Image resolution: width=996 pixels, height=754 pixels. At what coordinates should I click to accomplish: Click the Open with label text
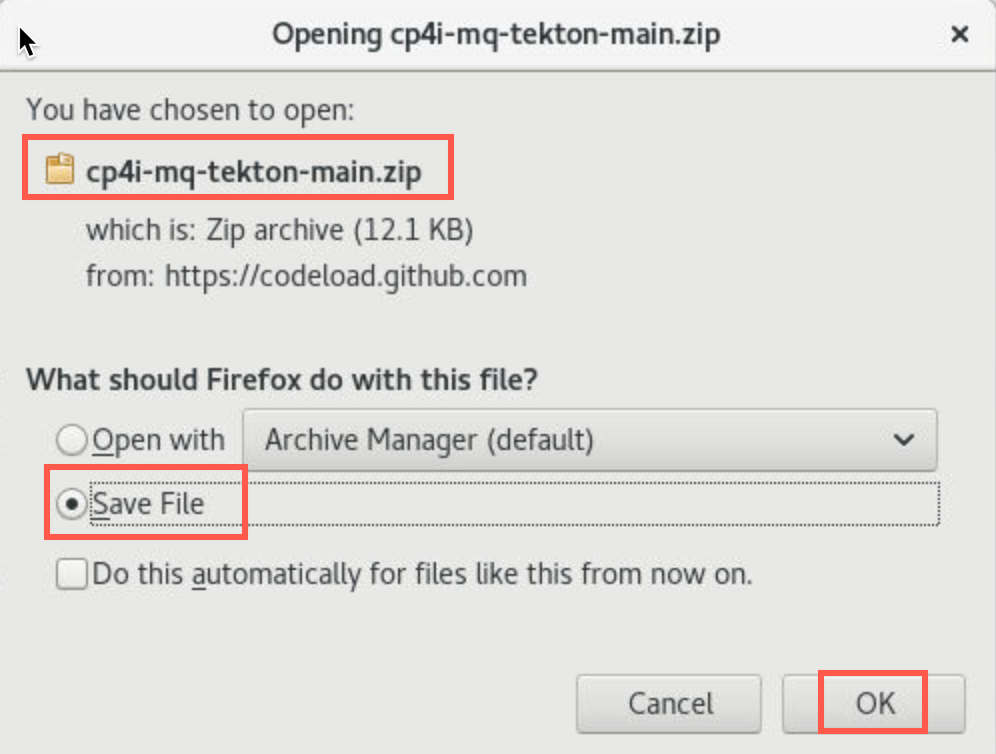158,440
